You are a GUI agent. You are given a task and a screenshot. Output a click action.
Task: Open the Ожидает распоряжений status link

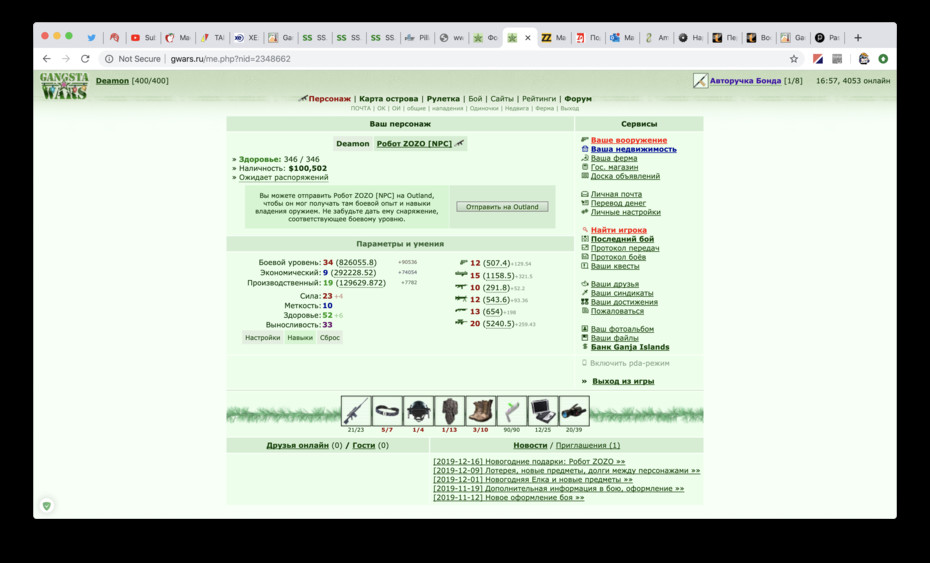284,177
